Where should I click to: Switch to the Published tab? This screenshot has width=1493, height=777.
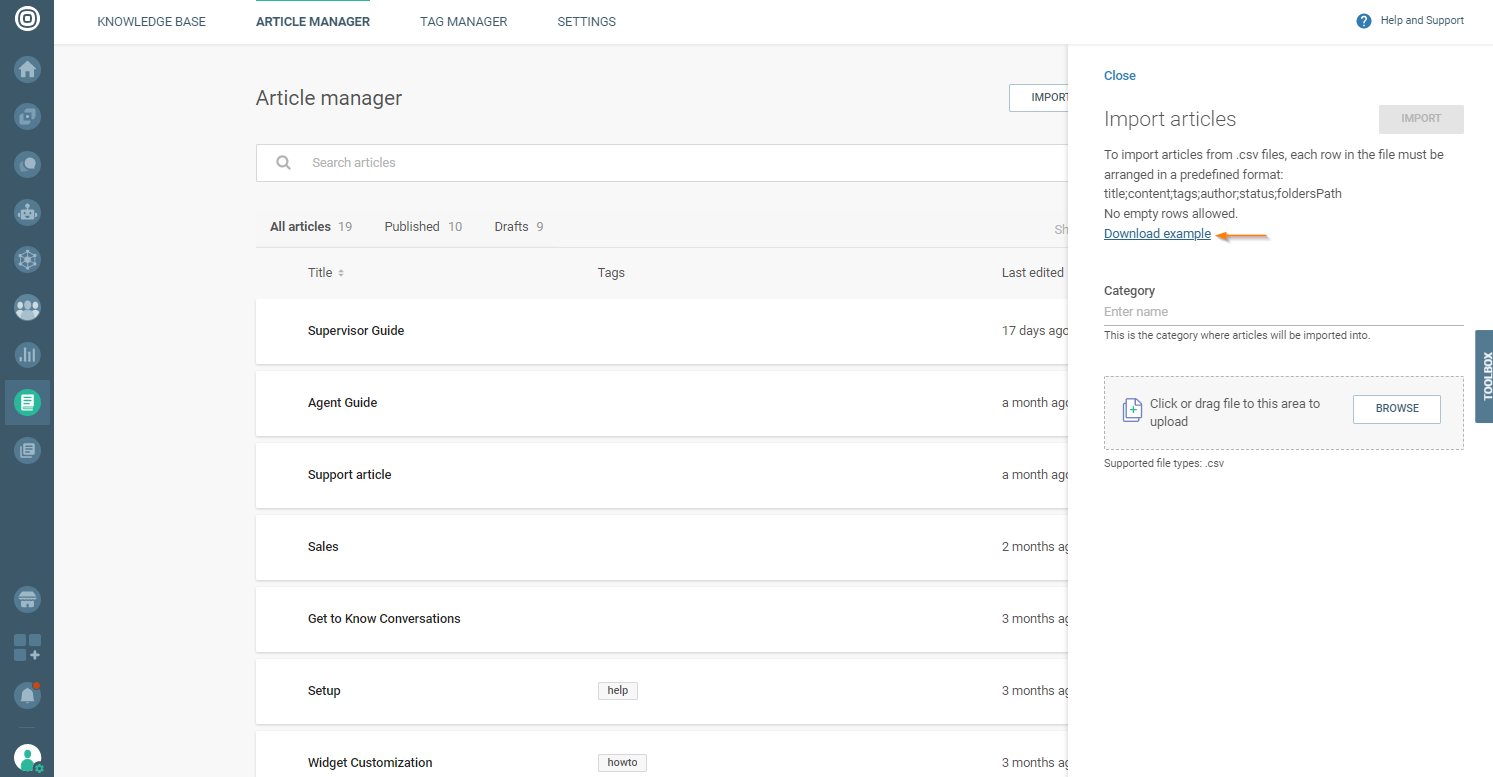(412, 226)
